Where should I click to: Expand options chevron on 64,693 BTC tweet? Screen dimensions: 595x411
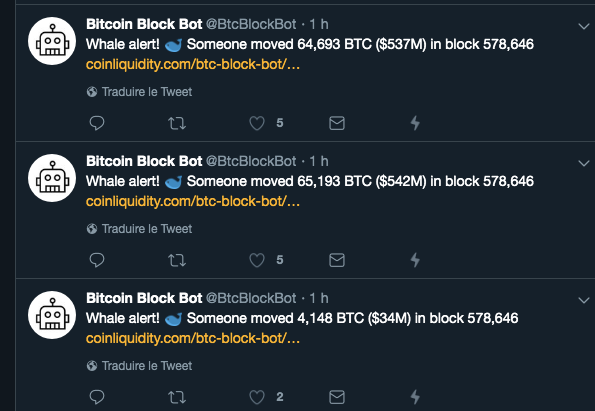pos(584,26)
